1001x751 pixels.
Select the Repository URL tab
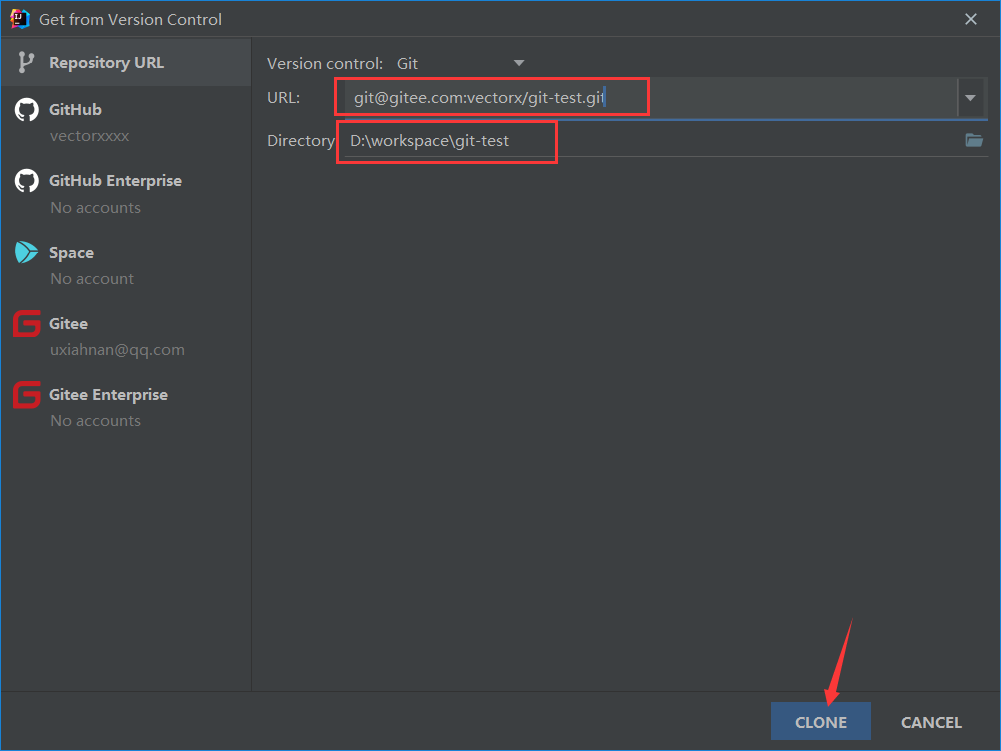126,63
